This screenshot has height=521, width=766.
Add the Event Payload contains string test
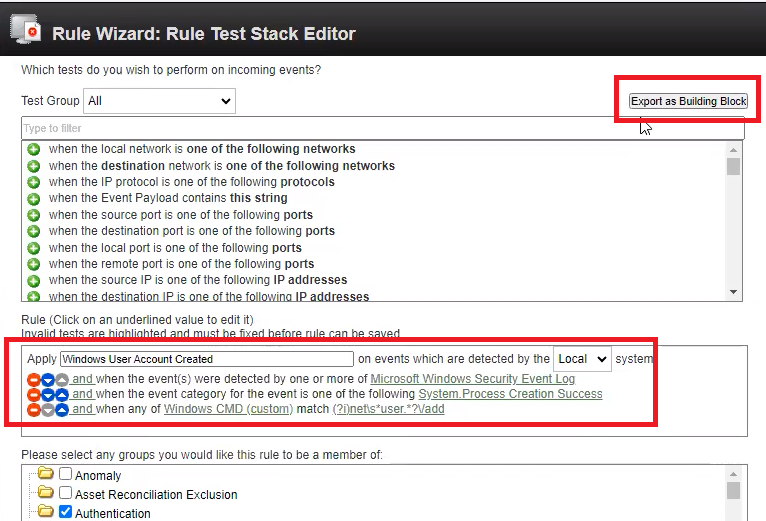tap(34, 199)
